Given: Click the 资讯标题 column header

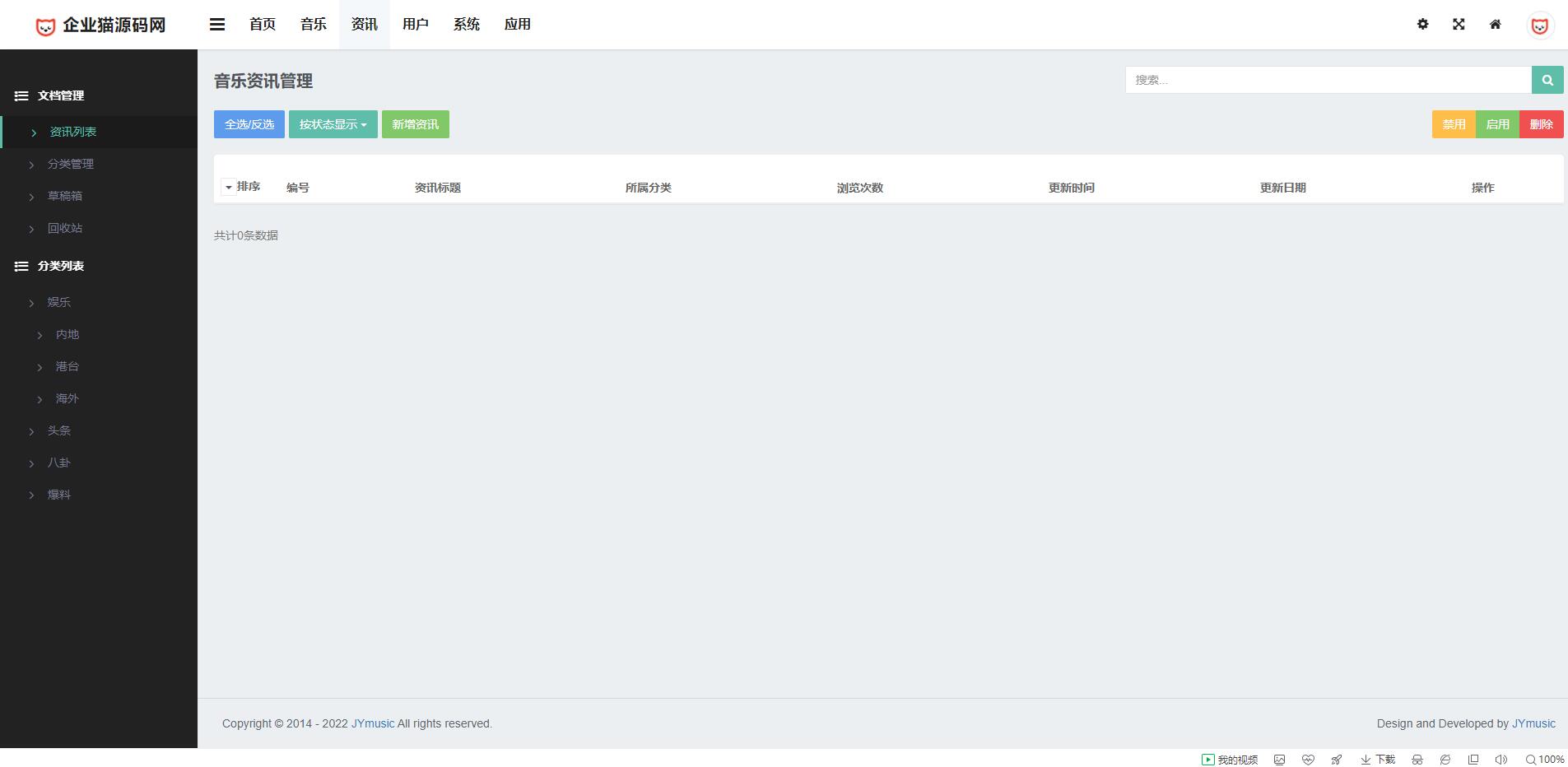Looking at the screenshot, I should tap(438, 188).
